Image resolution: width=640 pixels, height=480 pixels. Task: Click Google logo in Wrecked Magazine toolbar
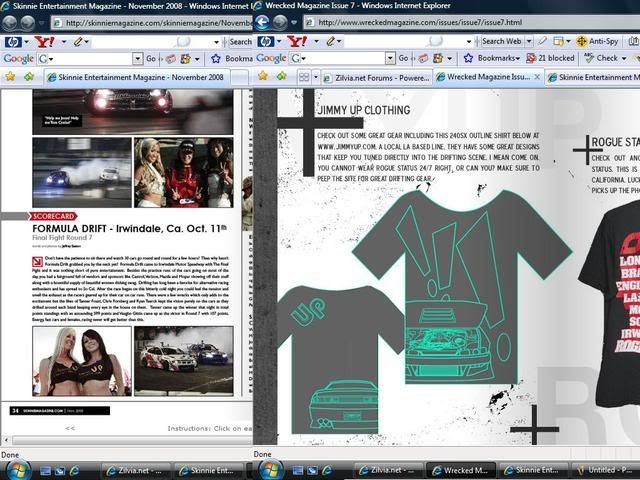click(271, 58)
